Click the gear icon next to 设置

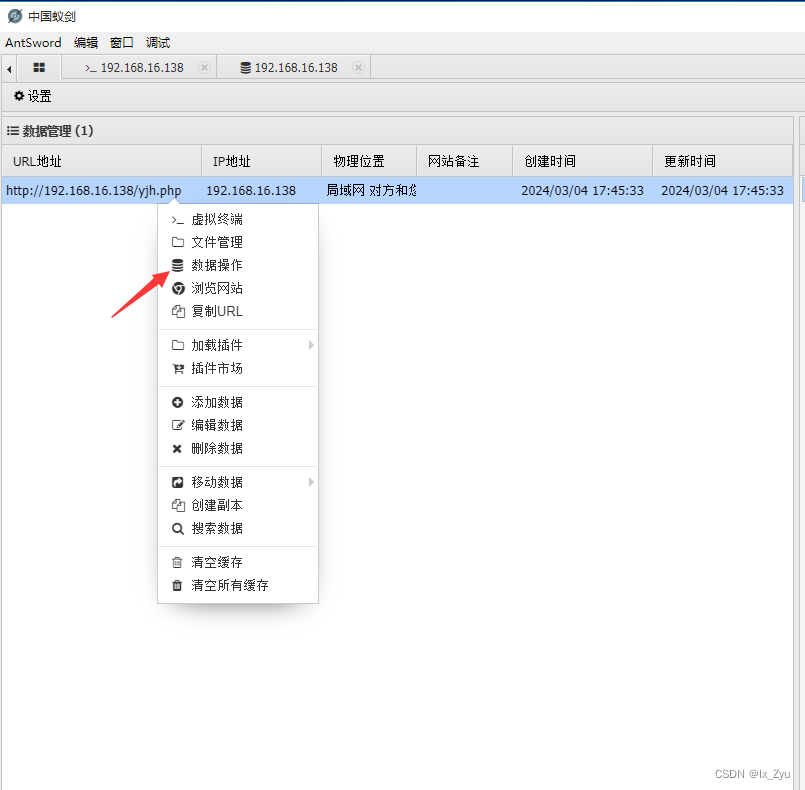point(19,96)
